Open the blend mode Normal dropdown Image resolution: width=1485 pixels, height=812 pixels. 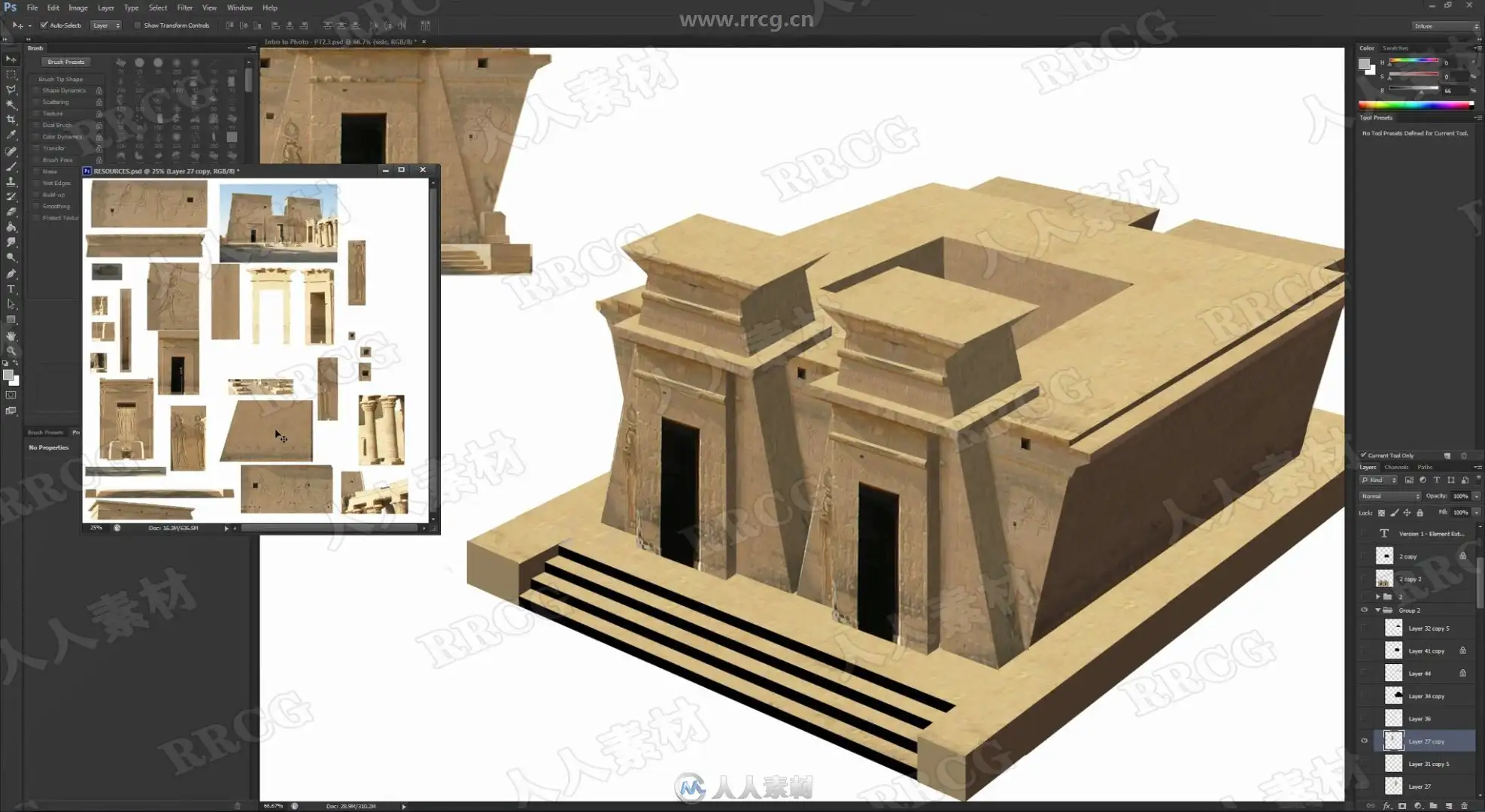[x=1389, y=496]
